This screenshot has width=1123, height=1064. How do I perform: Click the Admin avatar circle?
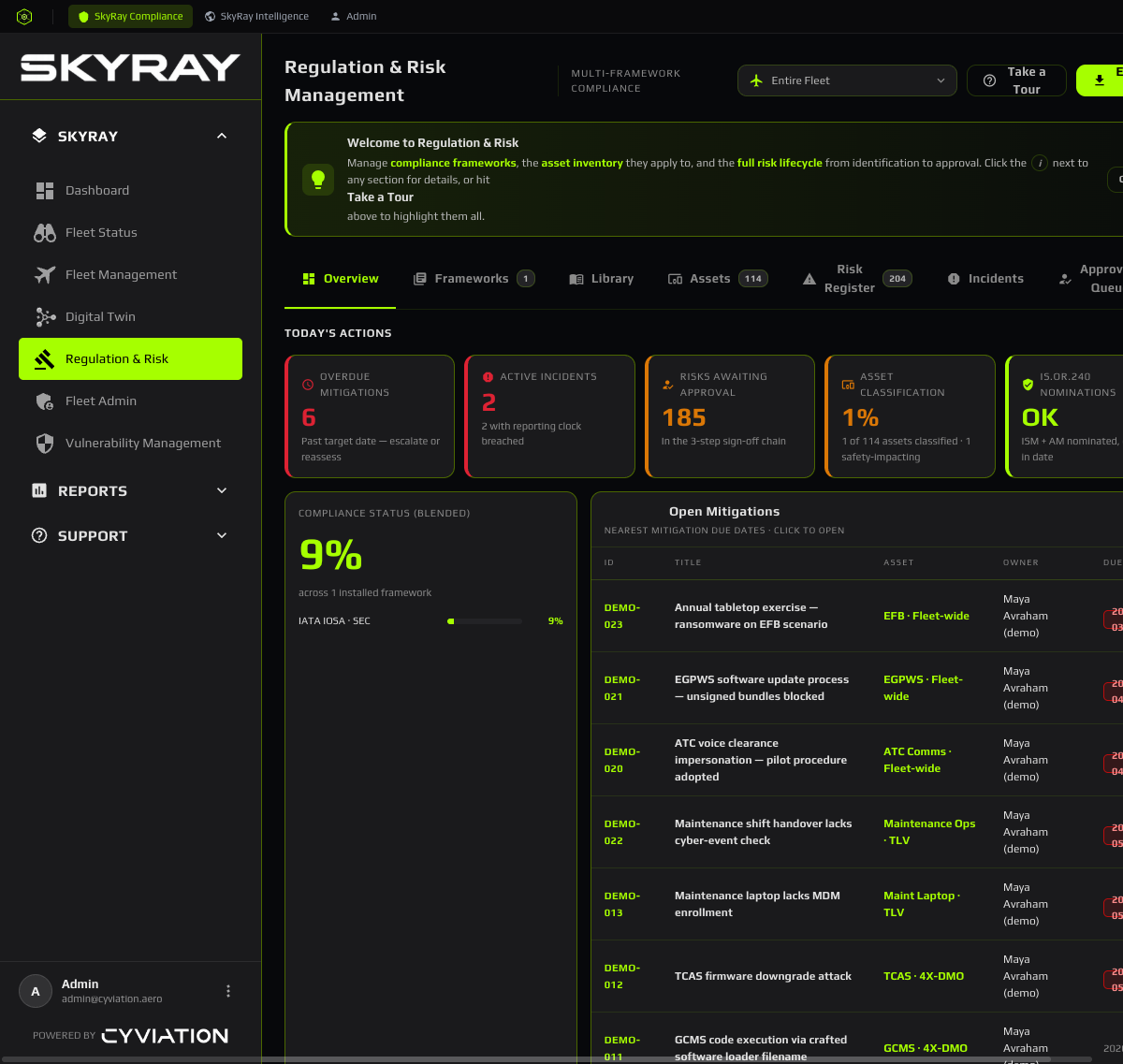(36, 992)
